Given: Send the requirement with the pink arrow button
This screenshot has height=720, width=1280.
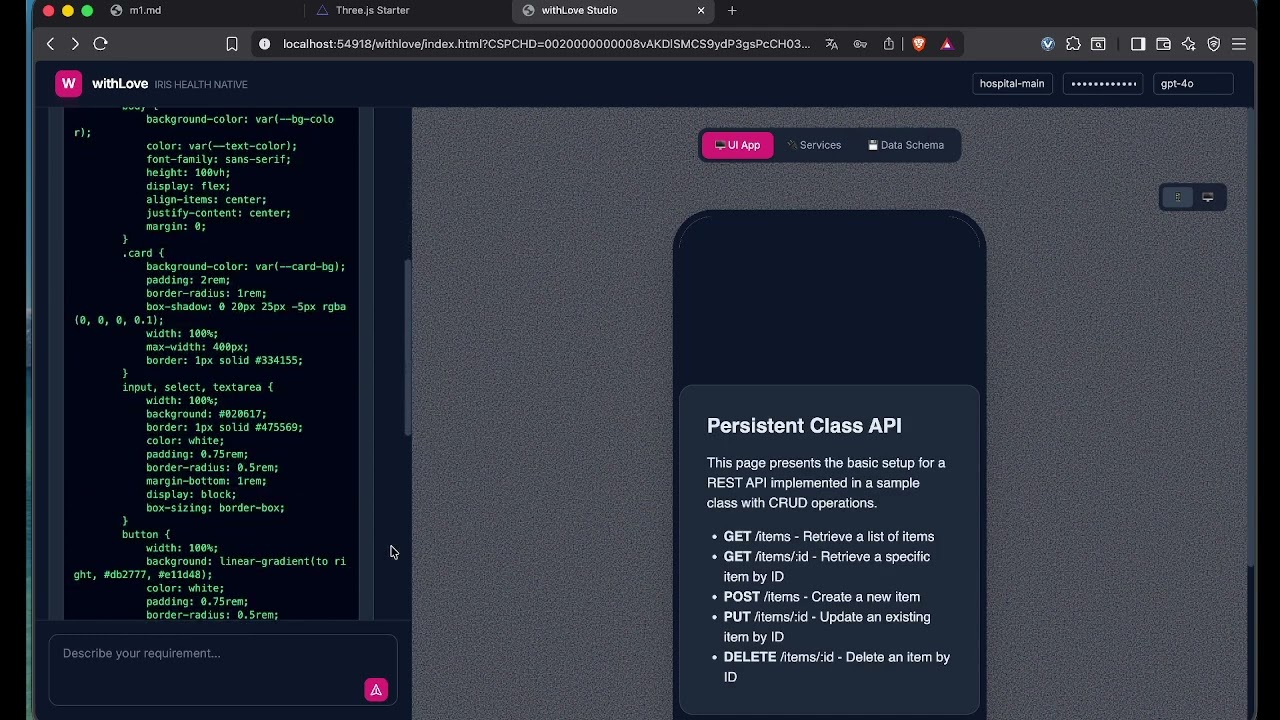Looking at the screenshot, I should click(x=376, y=689).
